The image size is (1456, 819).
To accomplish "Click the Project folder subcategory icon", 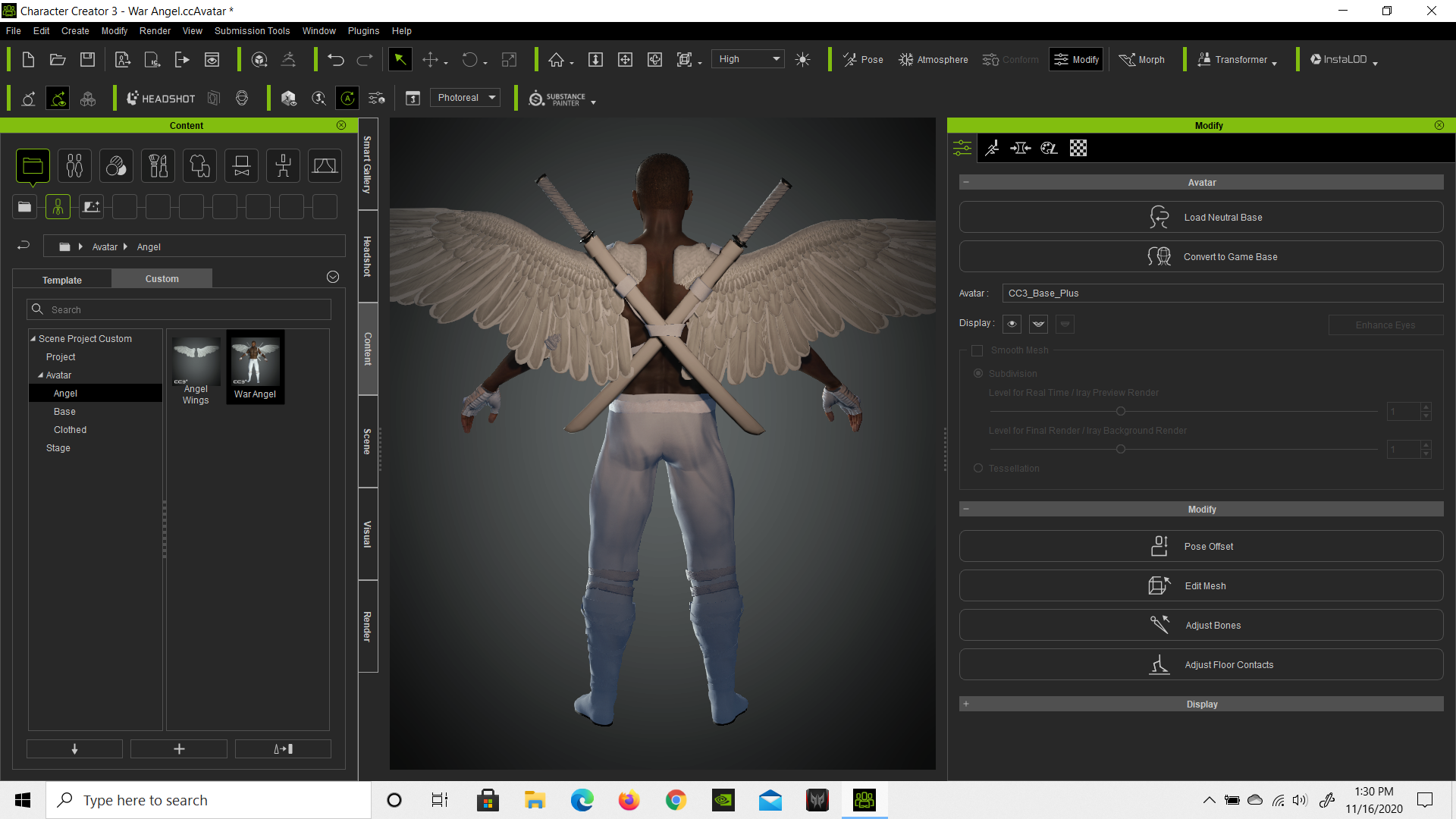I will (x=24, y=207).
